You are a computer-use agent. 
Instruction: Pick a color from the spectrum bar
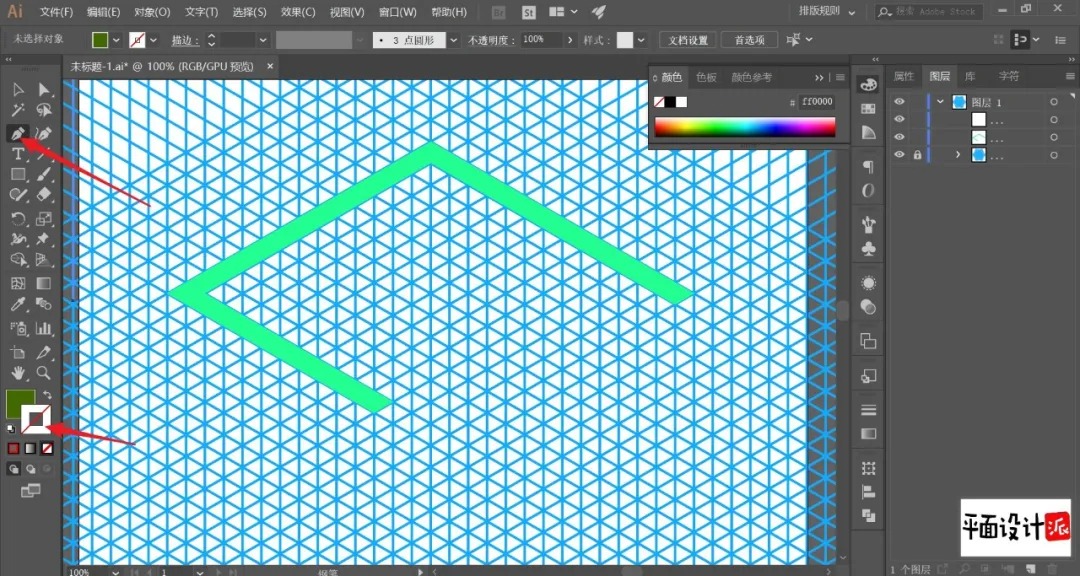tap(745, 127)
